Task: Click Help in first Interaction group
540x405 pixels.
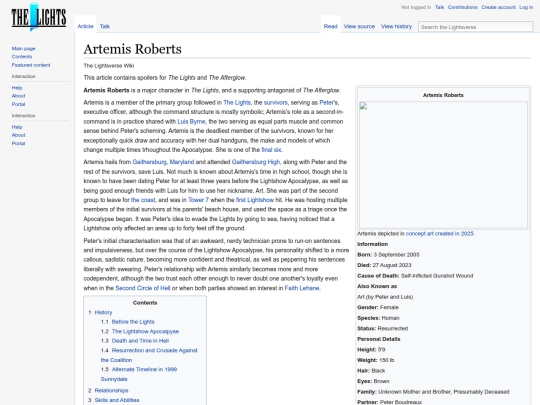Action: 17,88
